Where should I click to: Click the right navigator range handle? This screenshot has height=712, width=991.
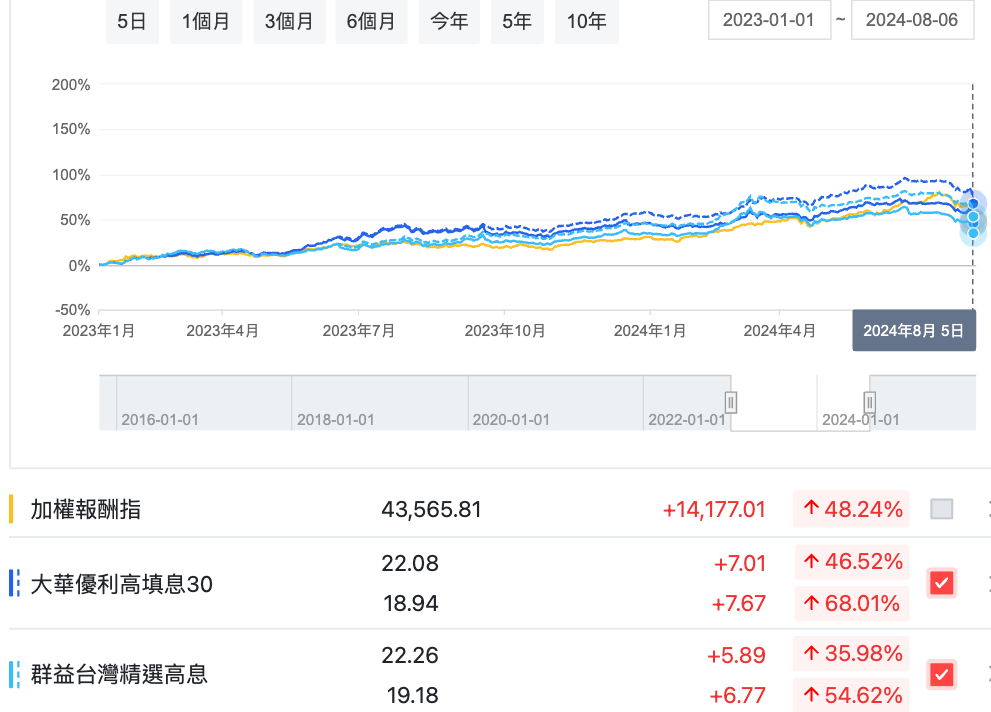tap(870, 402)
